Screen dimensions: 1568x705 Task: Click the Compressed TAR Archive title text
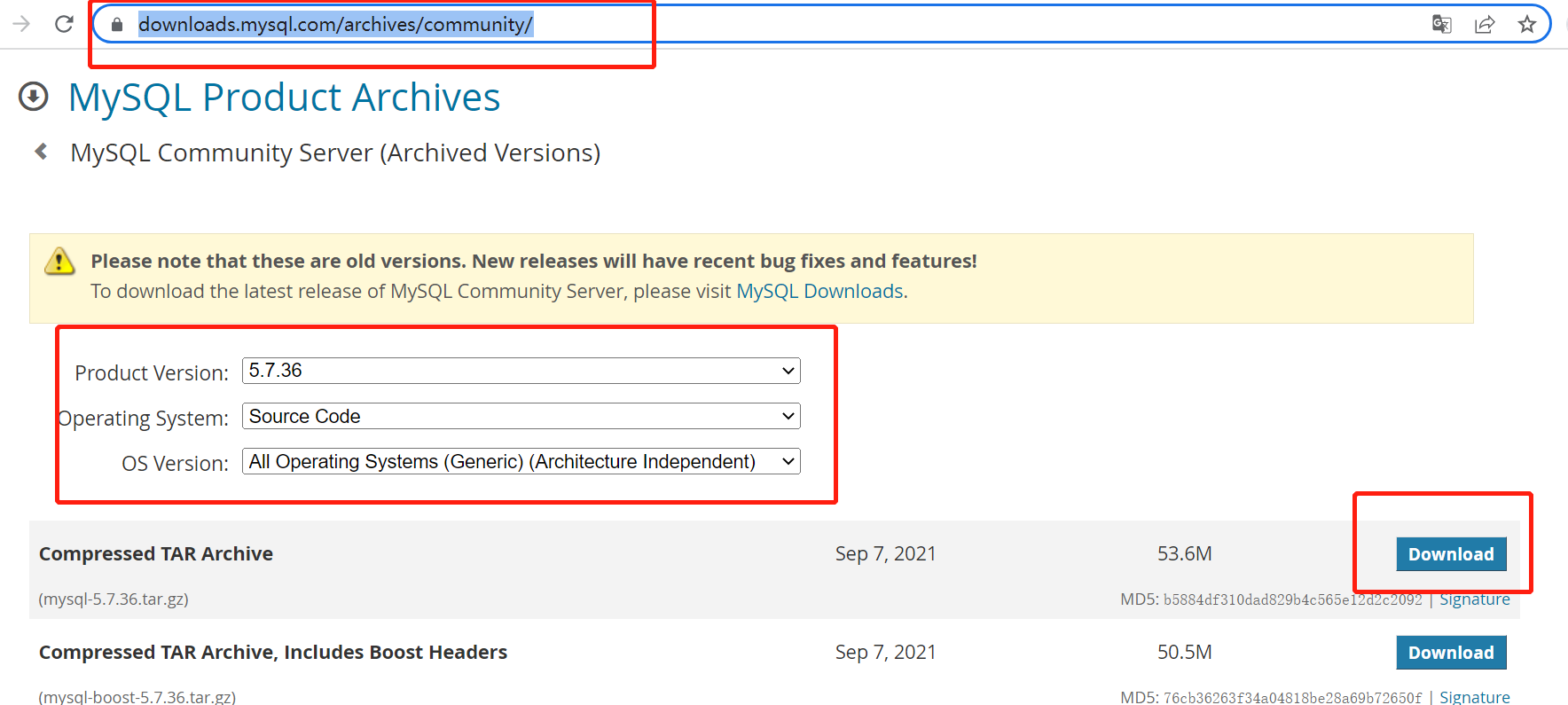click(156, 553)
